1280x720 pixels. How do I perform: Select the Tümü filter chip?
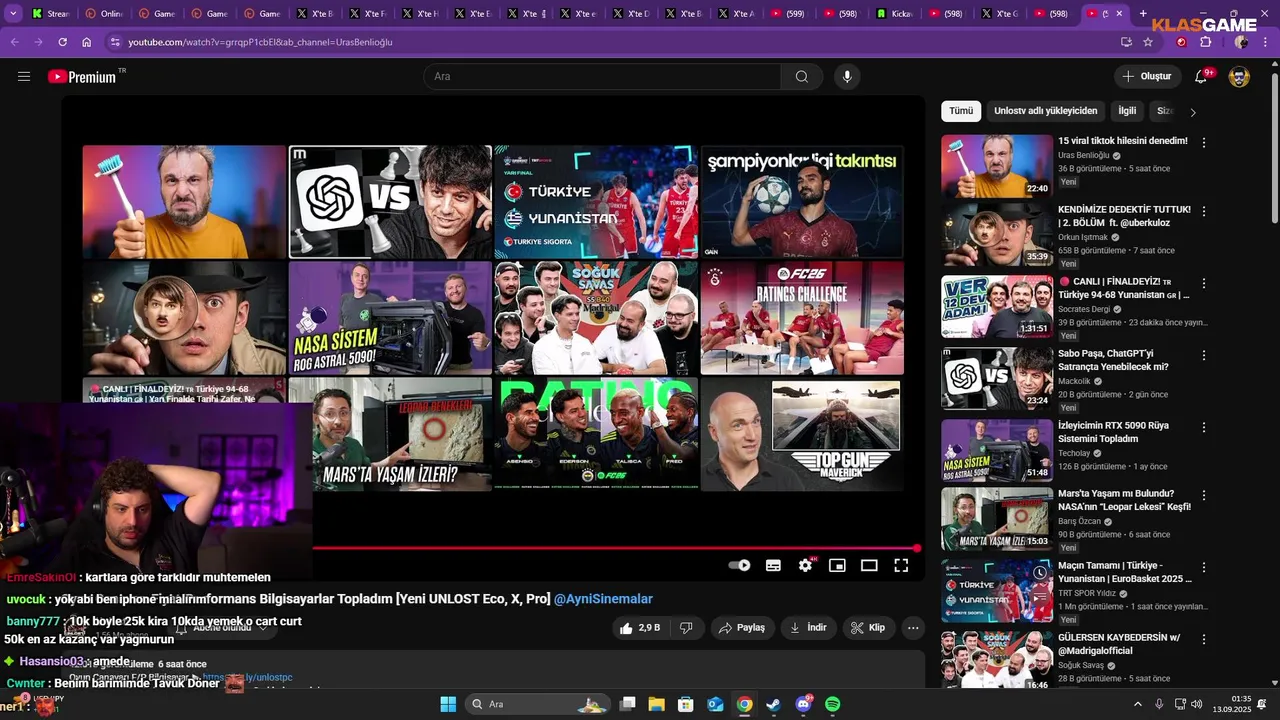pyautogui.click(x=961, y=111)
